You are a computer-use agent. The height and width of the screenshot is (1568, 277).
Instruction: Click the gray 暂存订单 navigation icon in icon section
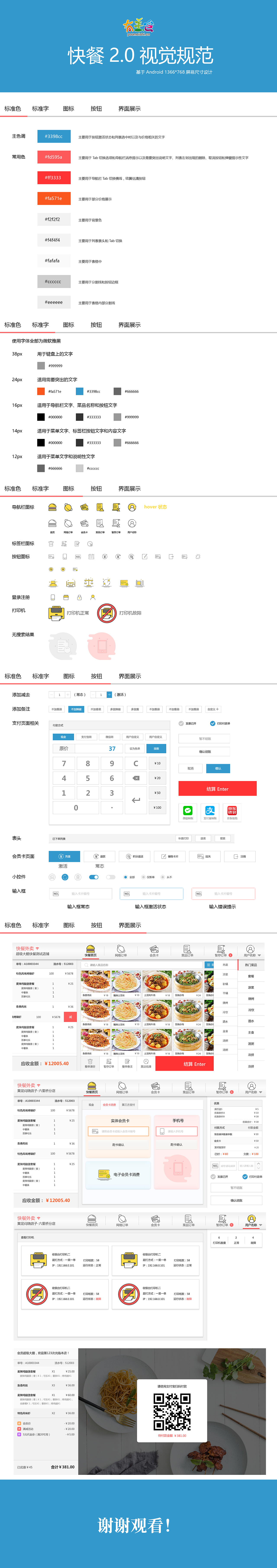coord(116,523)
